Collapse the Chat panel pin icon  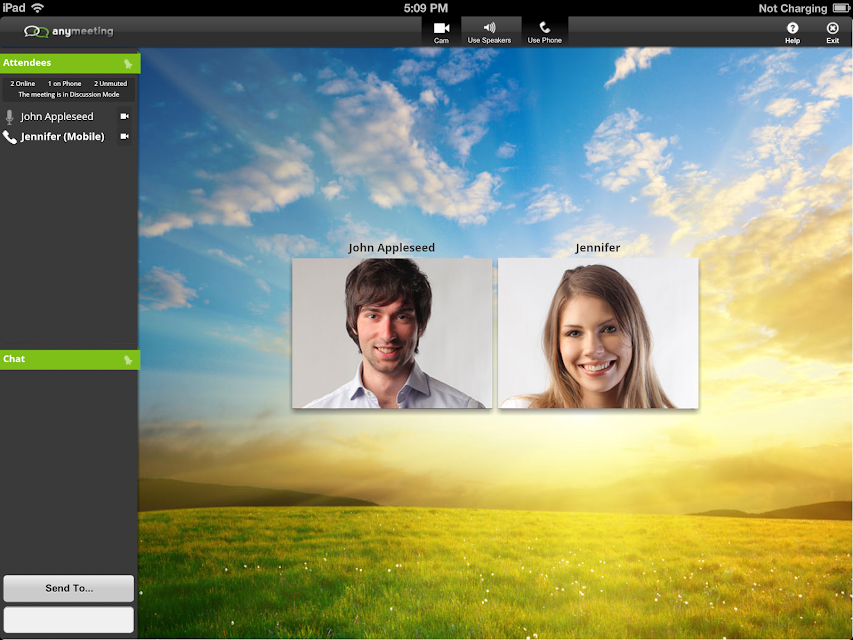pyautogui.click(x=128, y=360)
